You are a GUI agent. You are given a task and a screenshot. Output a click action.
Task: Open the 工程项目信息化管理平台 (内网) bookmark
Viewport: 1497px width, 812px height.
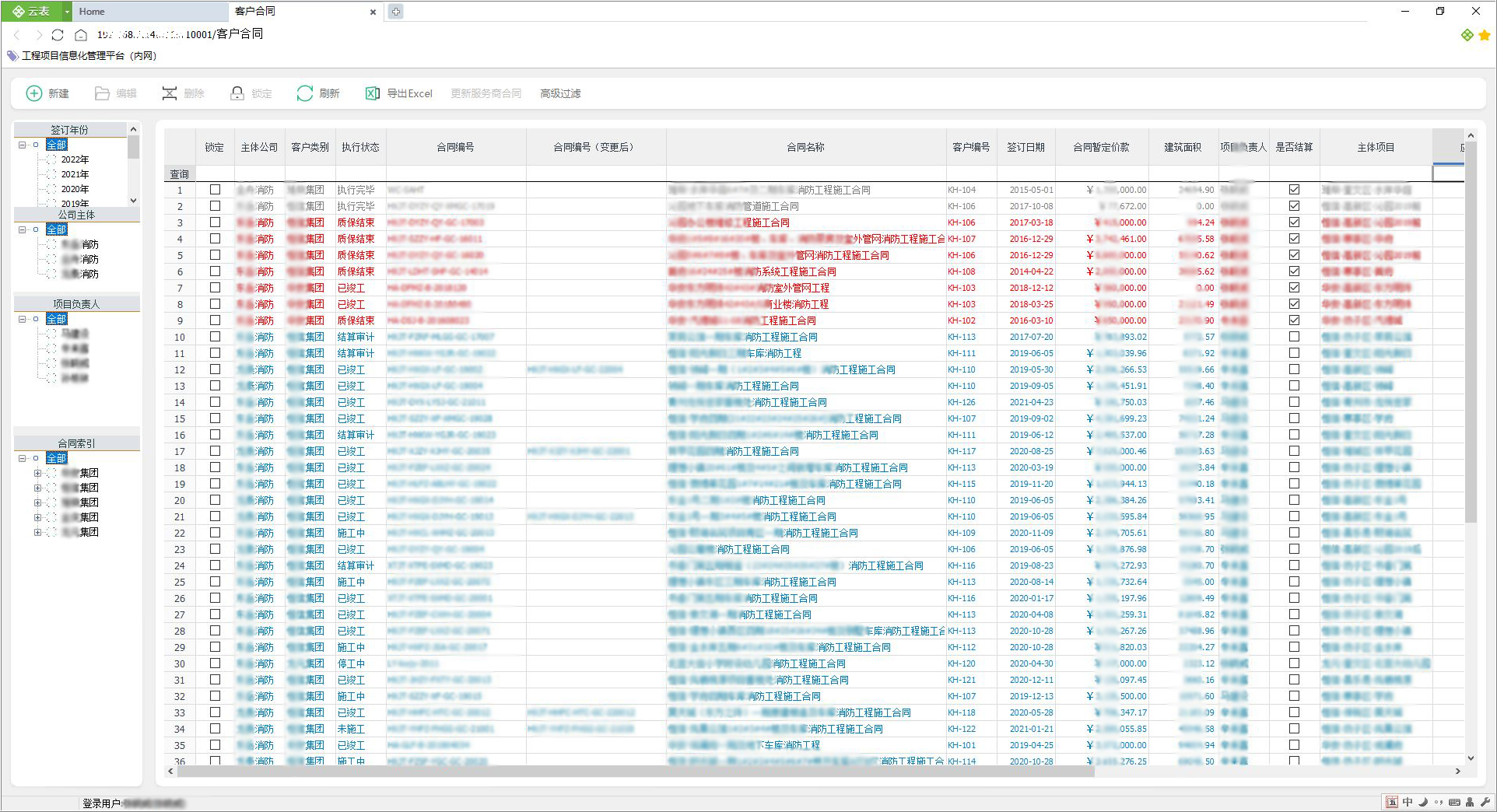pos(89,56)
